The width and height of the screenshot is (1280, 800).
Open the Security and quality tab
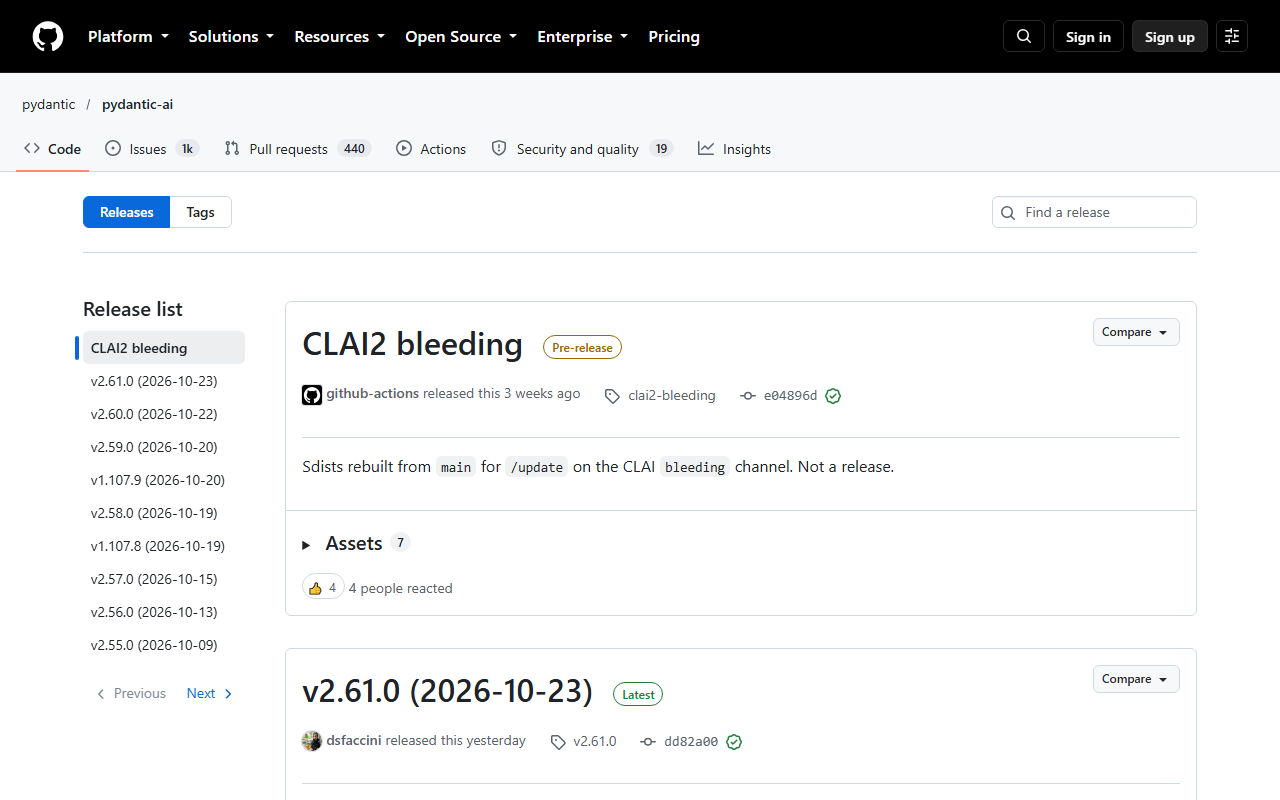coord(582,149)
